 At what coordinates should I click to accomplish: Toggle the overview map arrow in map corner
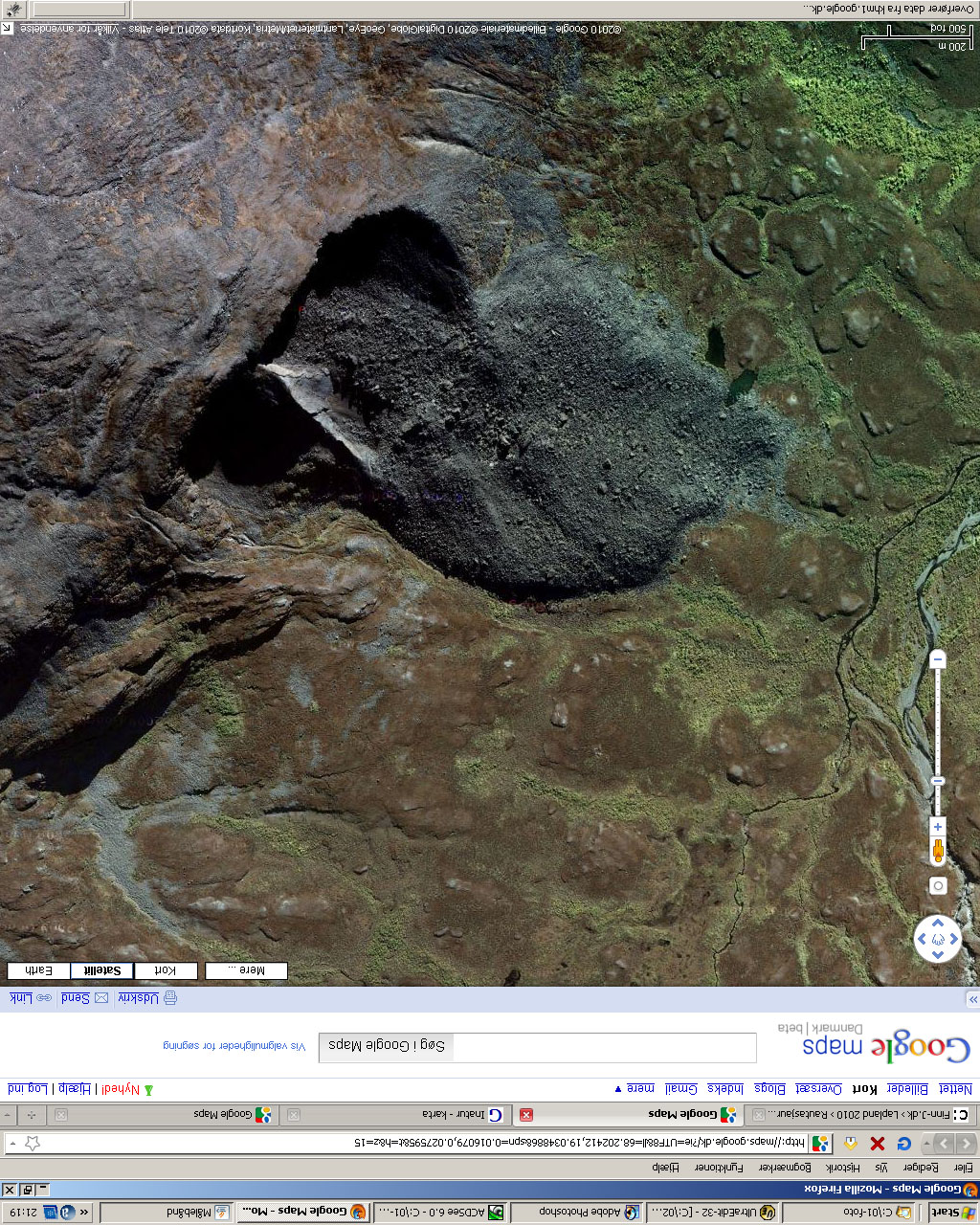click(x=6, y=28)
